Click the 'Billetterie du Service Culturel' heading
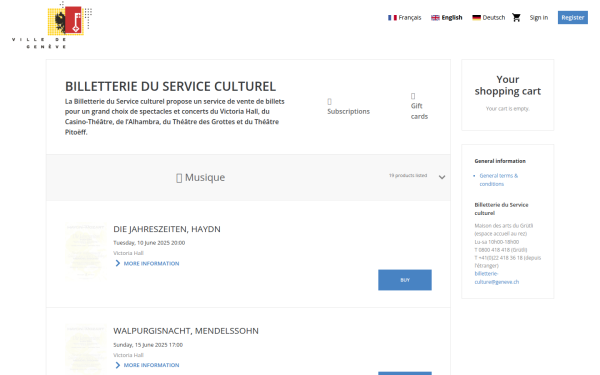This screenshot has height=375, width=600. 170,86
